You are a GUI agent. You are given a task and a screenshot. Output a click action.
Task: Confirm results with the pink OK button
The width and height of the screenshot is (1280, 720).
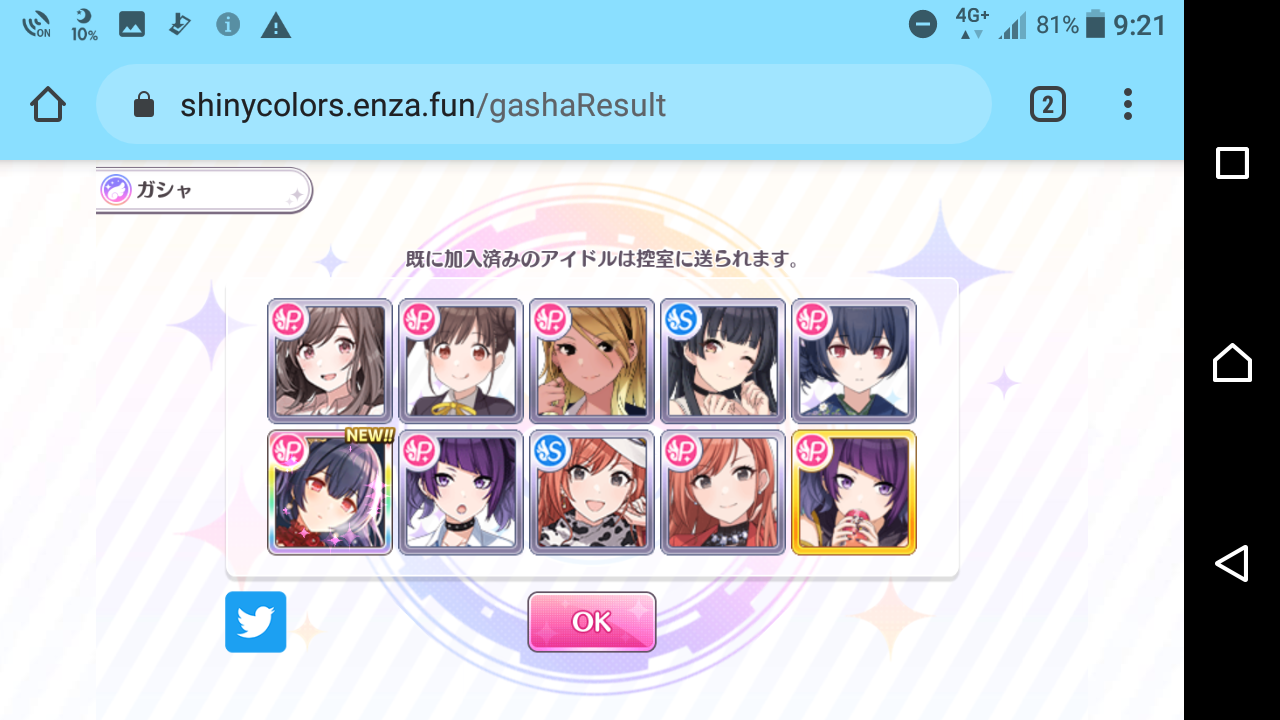click(x=592, y=622)
